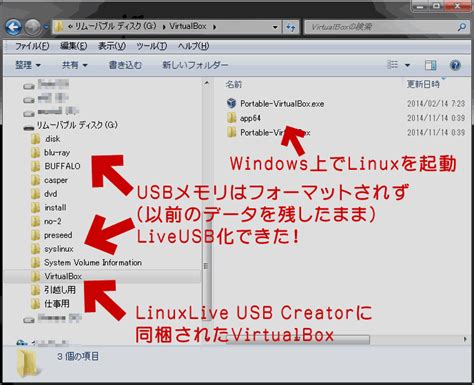Image resolution: width=474 pixels, height=385 pixels.
Task: Click the .disk folder icon
Action: tap(36, 139)
